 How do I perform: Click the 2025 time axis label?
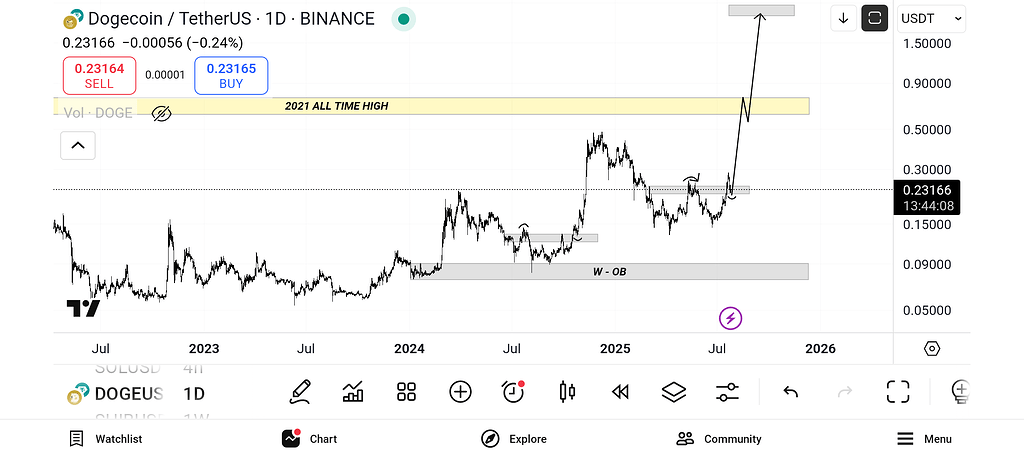(615, 349)
